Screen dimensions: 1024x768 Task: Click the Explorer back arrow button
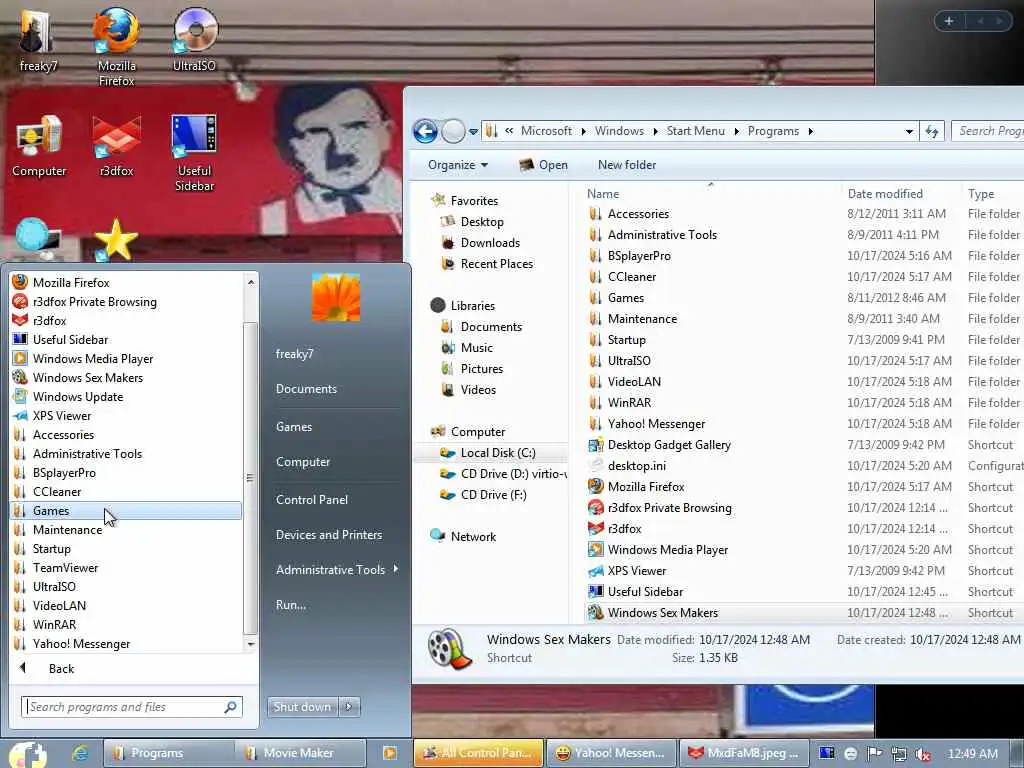pos(425,131)
